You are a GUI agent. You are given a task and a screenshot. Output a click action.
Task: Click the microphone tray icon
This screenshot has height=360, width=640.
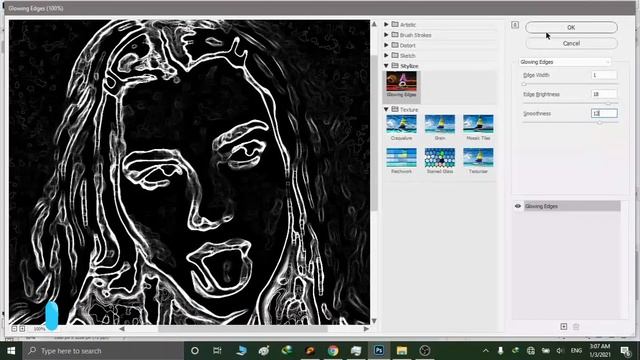500,351
